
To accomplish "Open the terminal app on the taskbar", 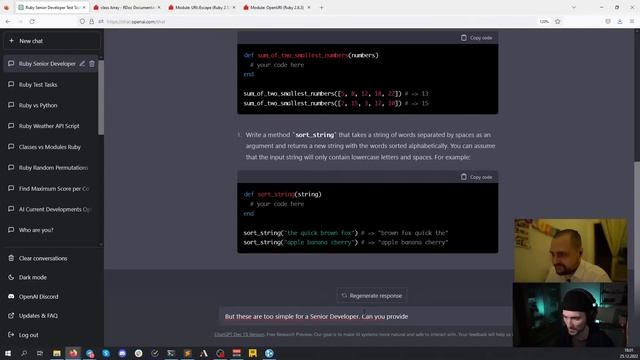I will 171,353.
